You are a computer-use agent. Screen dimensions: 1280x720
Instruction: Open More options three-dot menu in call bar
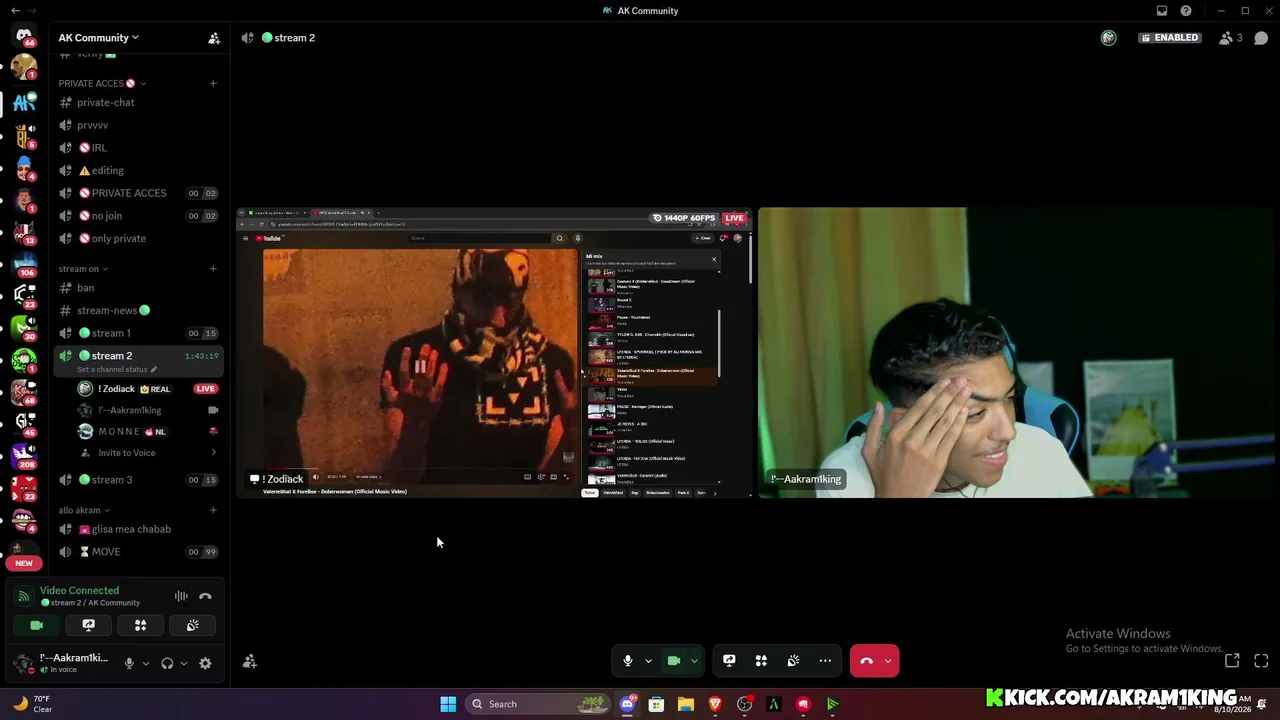[x=825, y=661]
